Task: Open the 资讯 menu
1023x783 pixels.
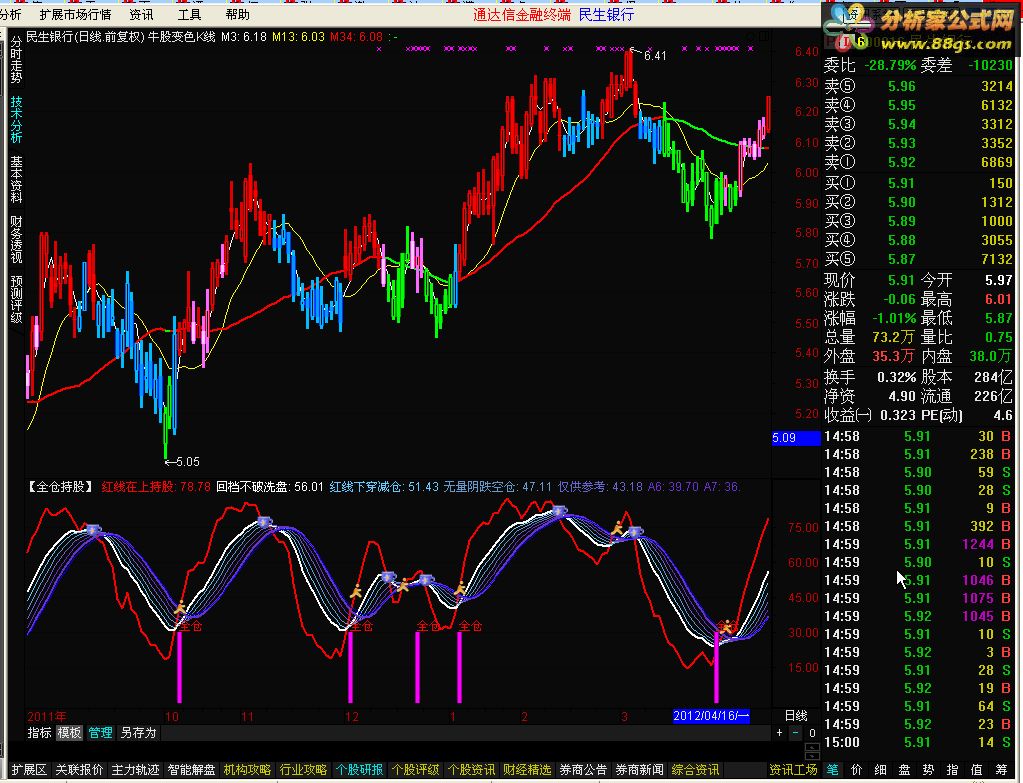Action: coord(141,14)
